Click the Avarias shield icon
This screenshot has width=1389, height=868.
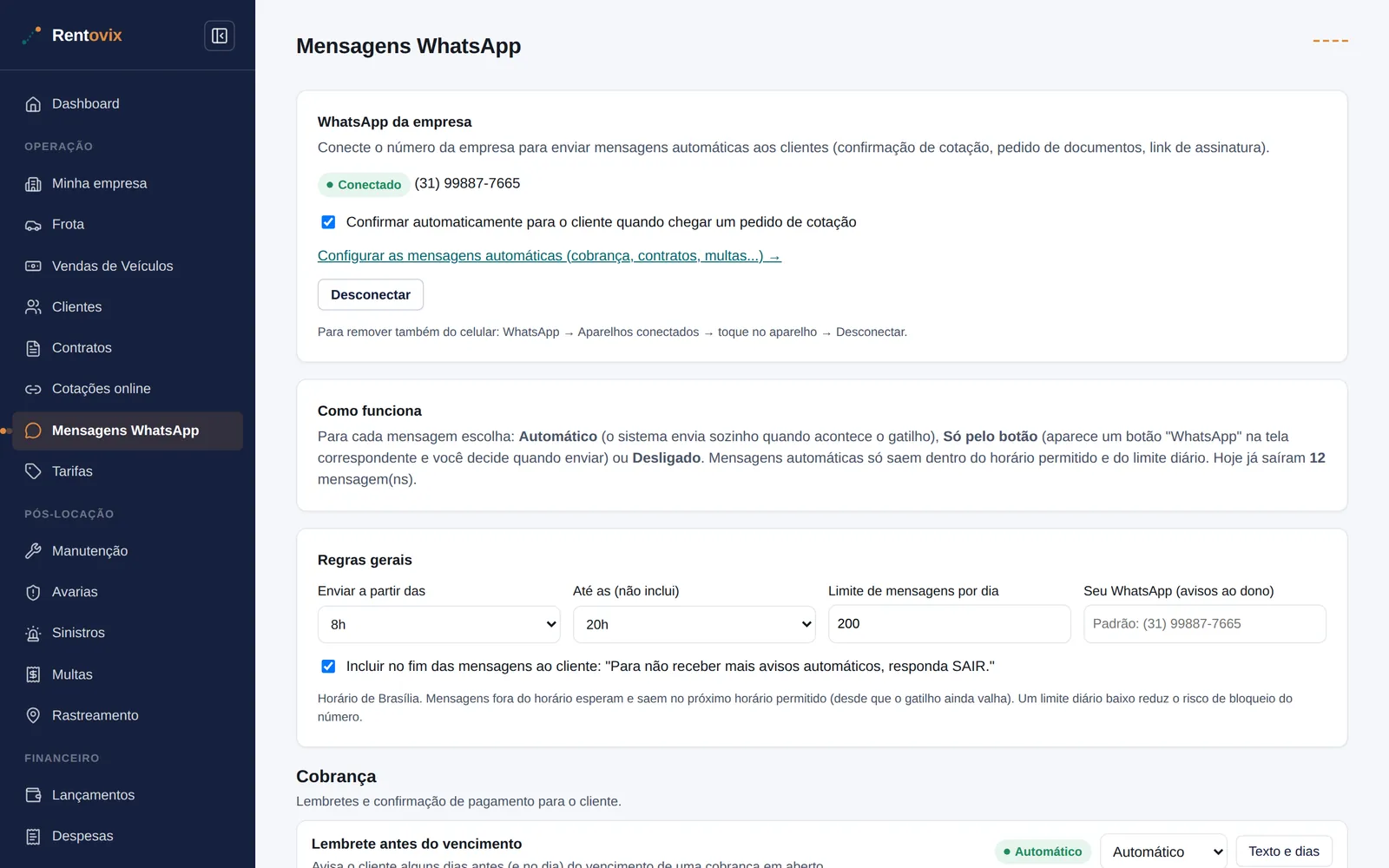[x=33, y=592]
